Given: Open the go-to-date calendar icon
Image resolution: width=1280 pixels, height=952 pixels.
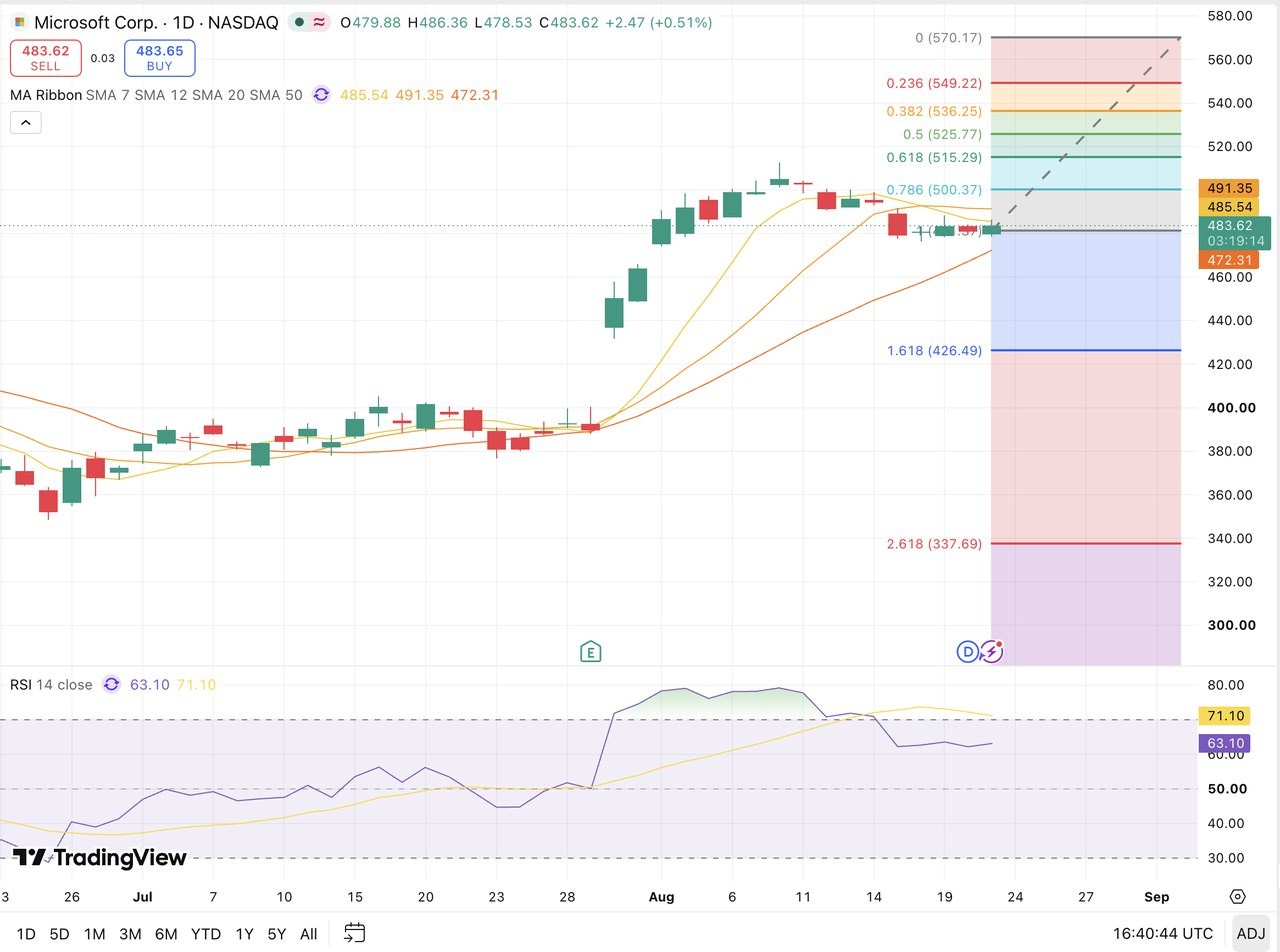Looking at the screenshot, I should (x=353, y=933).
